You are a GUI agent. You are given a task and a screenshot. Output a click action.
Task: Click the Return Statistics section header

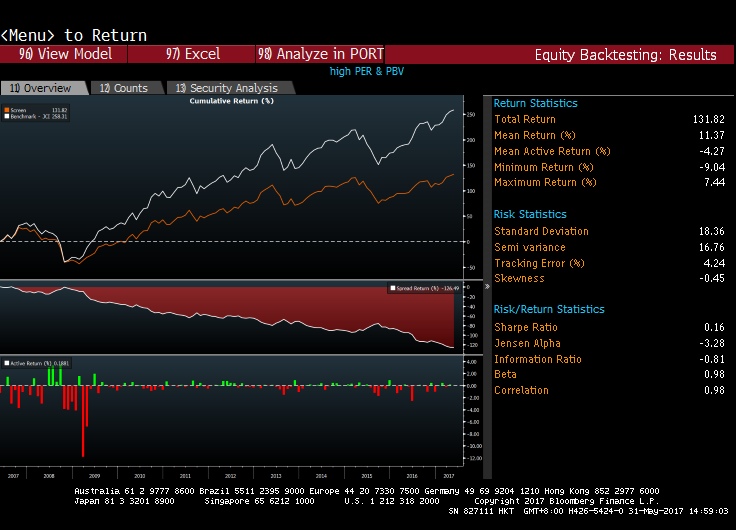coord(535,103)
